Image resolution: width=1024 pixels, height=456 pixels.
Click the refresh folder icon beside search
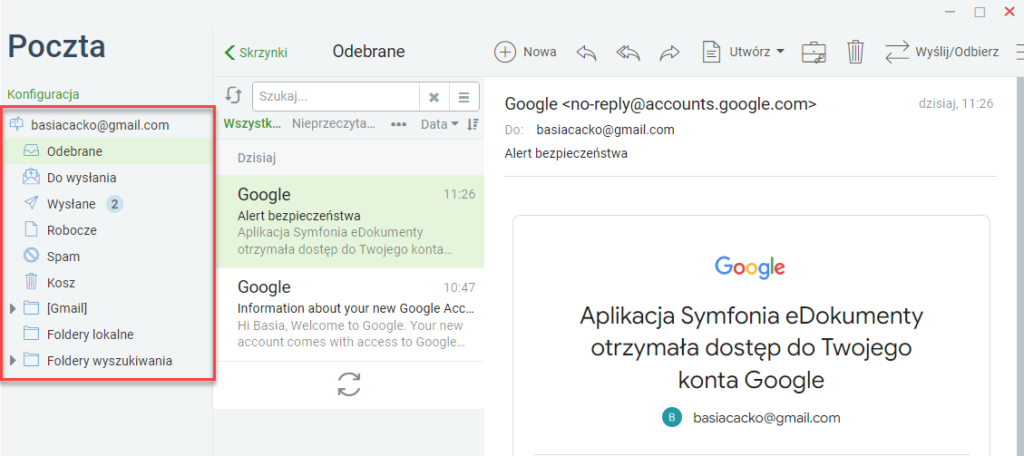(x=233, y=96)
